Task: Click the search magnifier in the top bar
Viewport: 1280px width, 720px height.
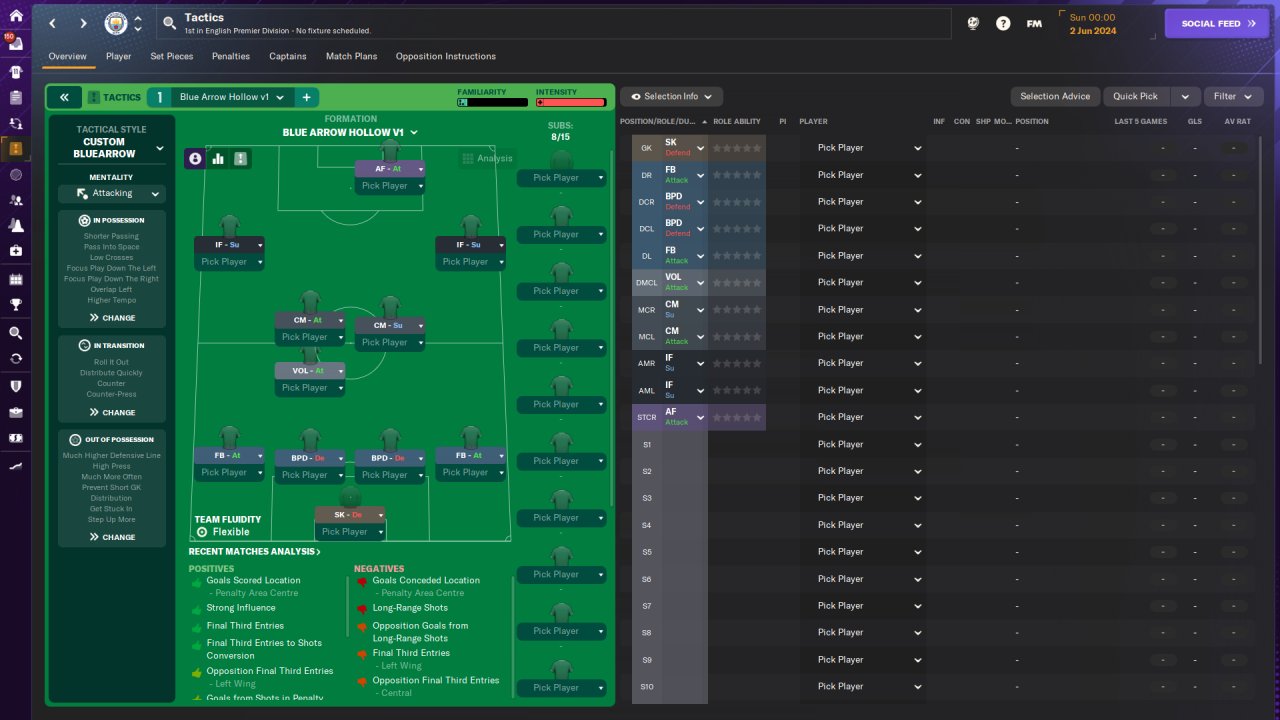Action: 169,23
